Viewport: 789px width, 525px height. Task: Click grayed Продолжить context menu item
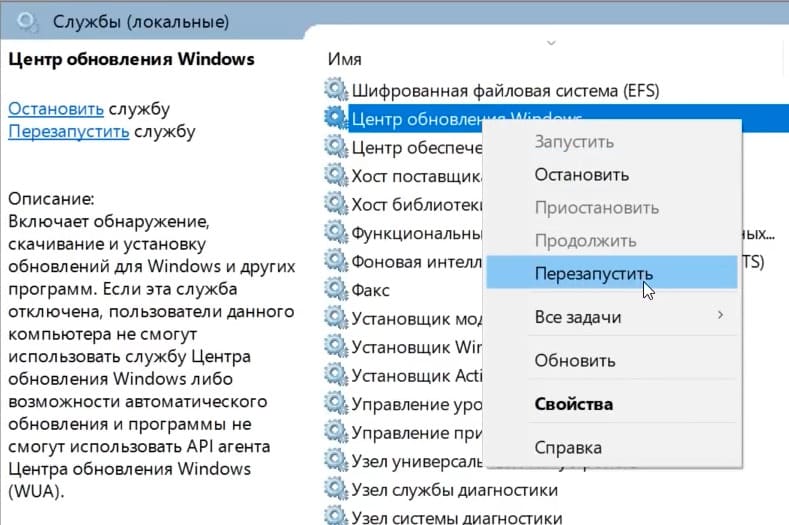(611, 241)
